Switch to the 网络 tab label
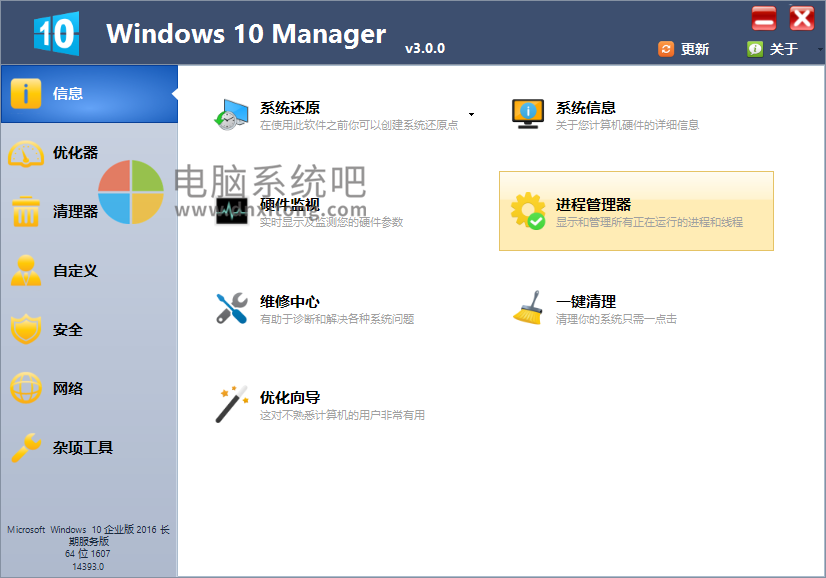 click(68, 389)
